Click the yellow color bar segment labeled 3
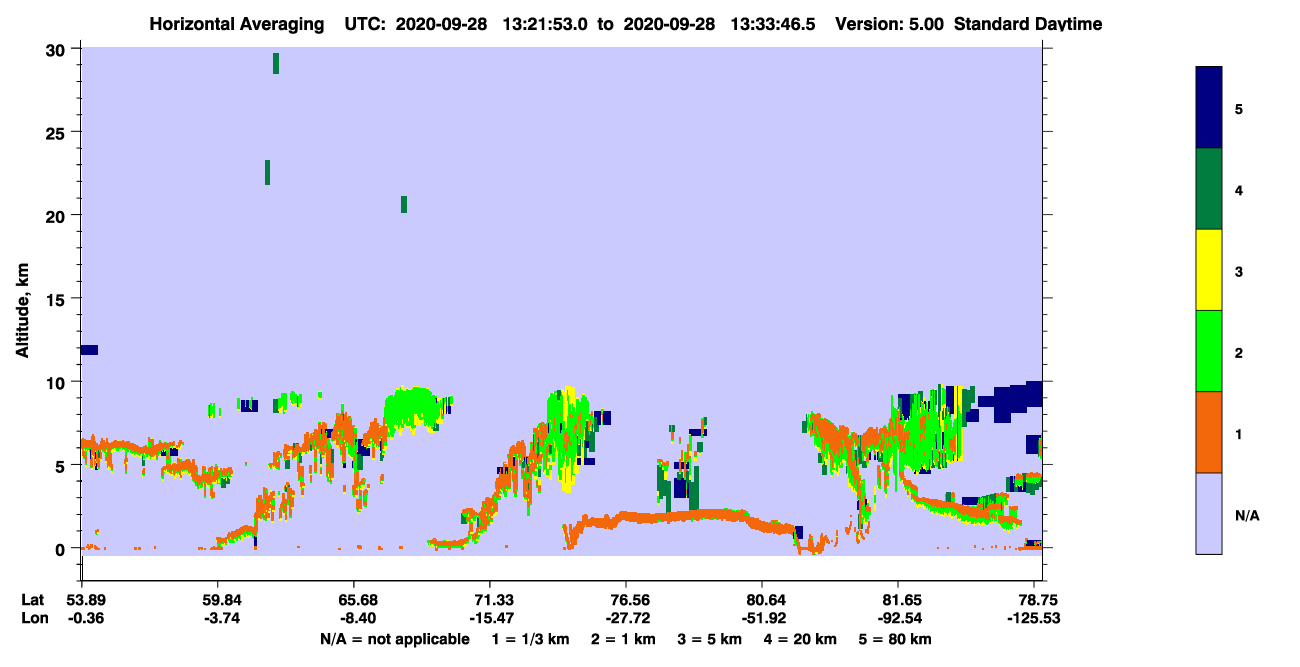This screenshot has width=1300, height=667. [x=1209, y=270]
